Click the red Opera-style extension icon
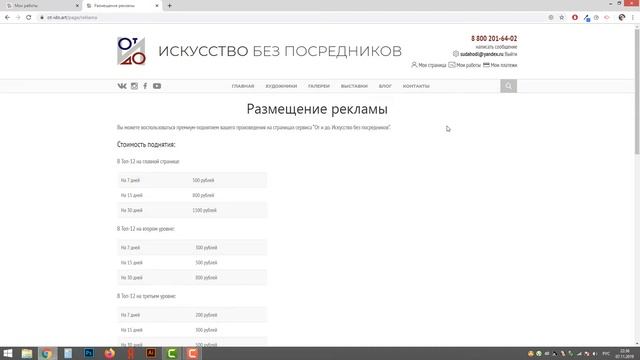Screen dimensions: 640x360 click(x=575, y=18)
